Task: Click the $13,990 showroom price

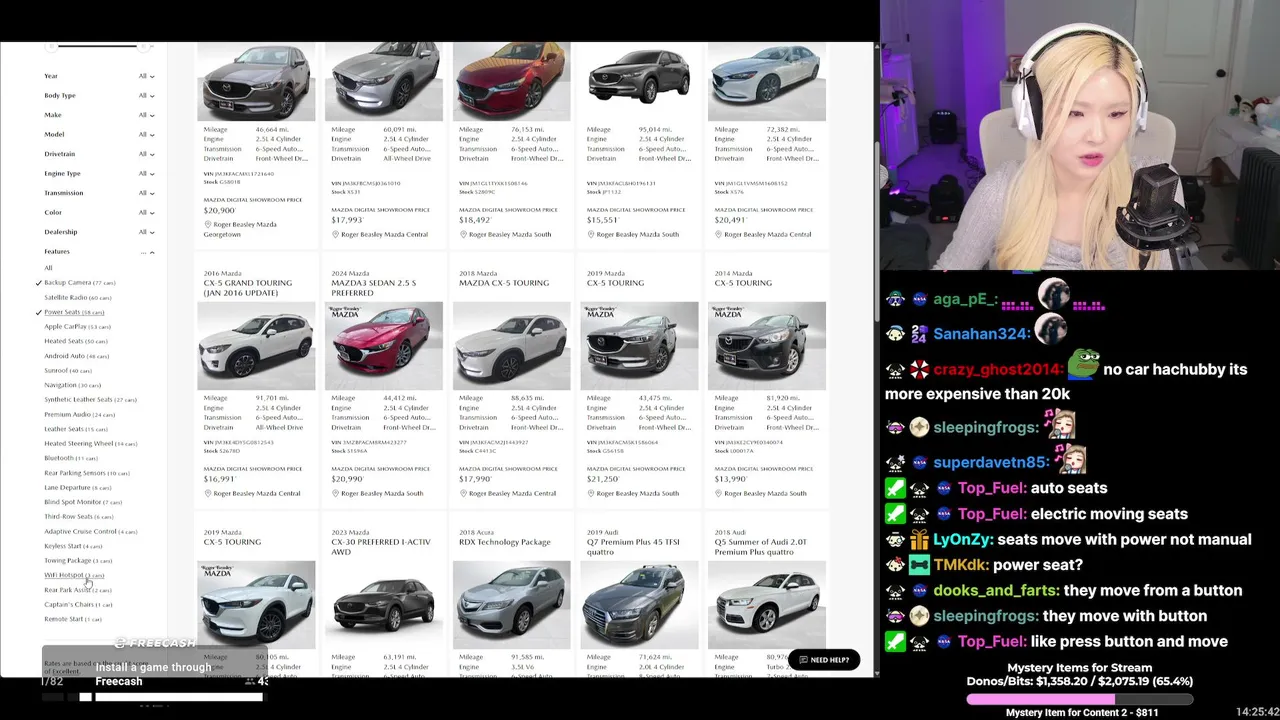Action: [x=731, y=479]
